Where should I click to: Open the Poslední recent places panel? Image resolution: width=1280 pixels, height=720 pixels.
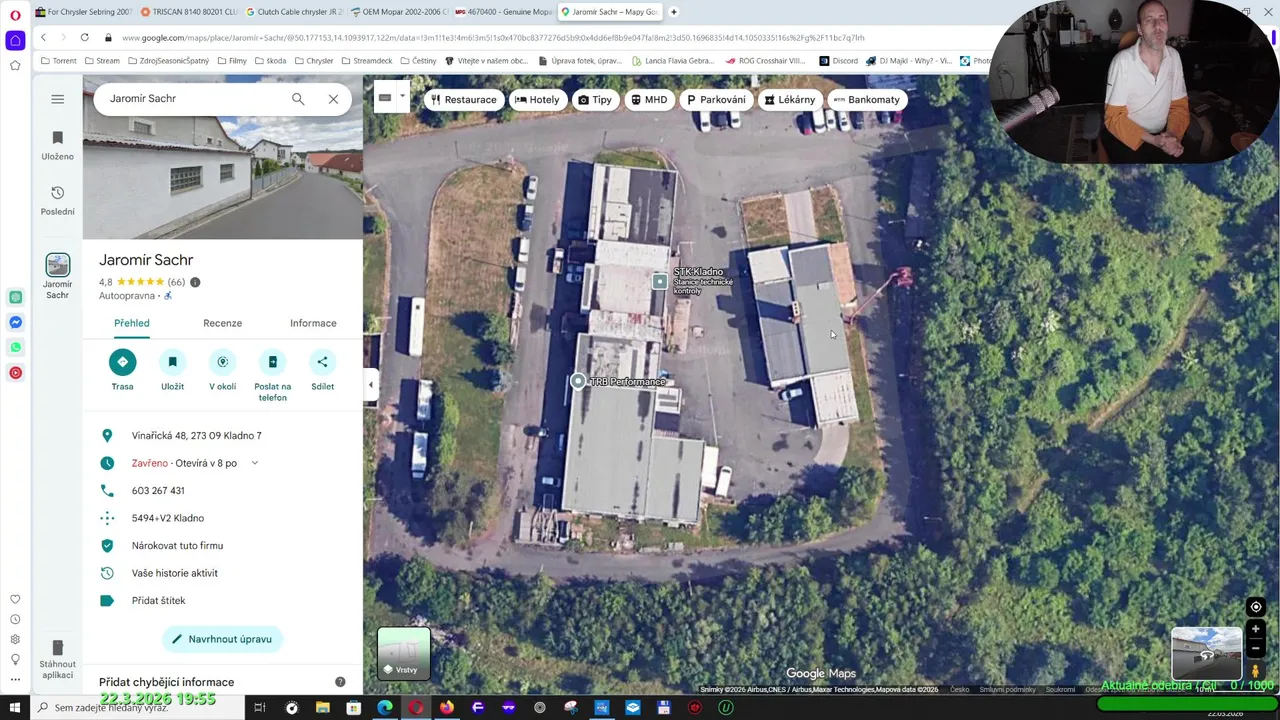[x=57, y=200]
